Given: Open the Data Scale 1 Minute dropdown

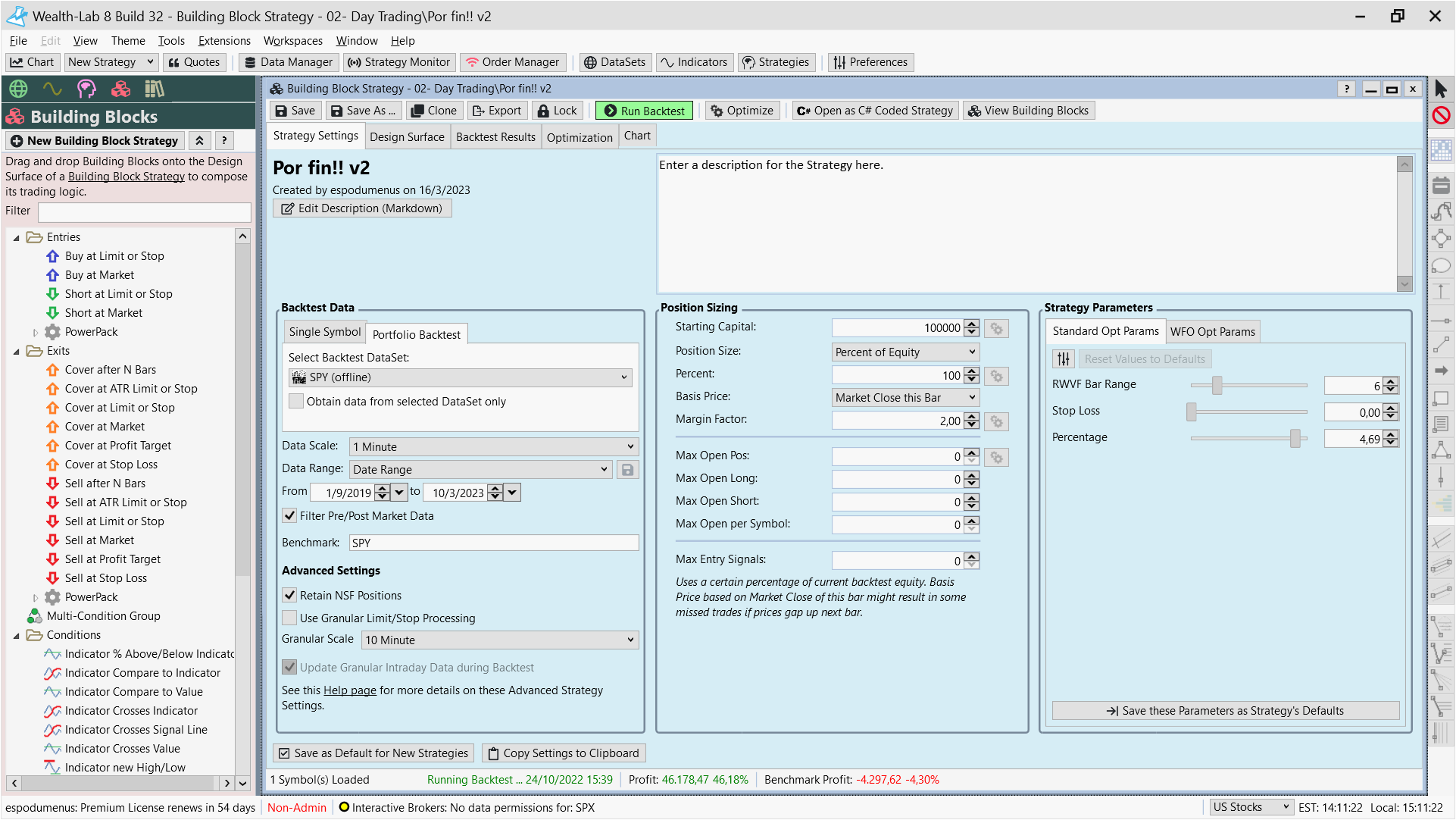Looking at the screenshot, I should [494, 447].
